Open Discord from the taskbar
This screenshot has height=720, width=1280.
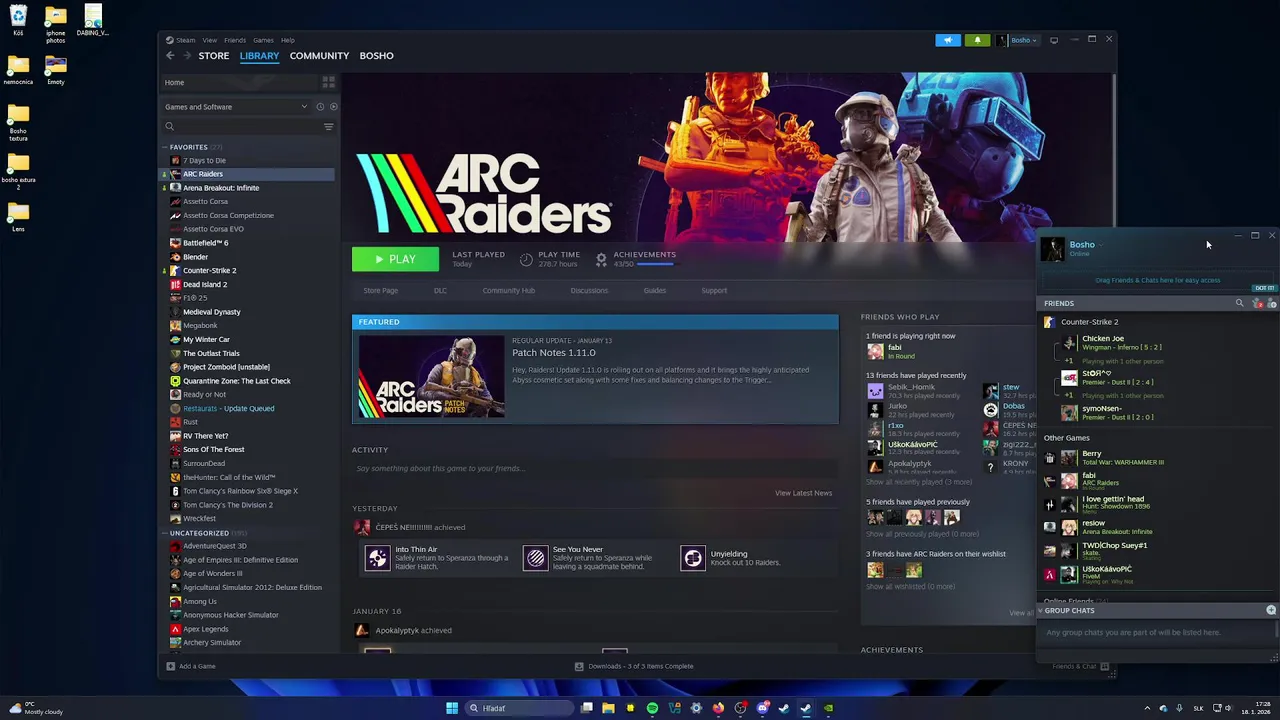(762, 708)
